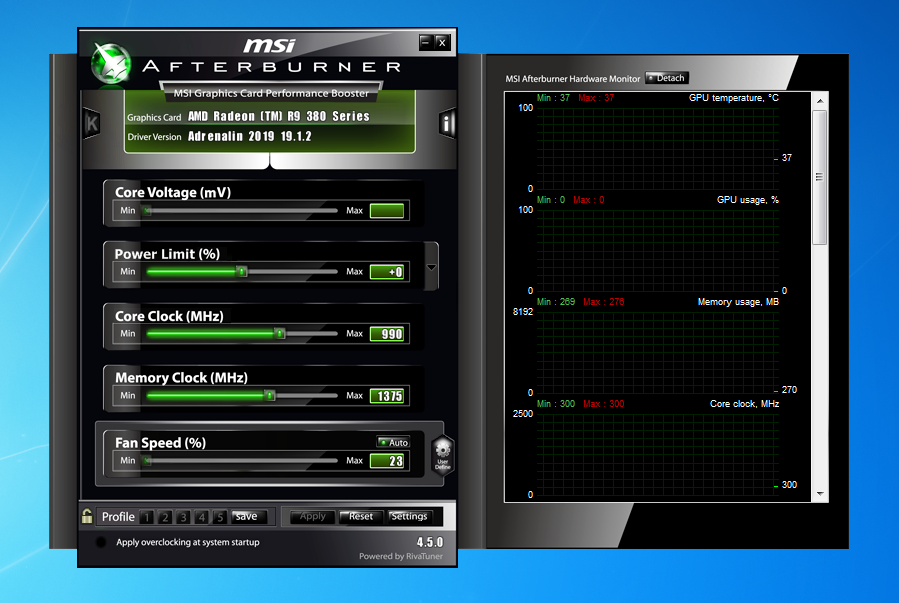
Task: Expand the Power Limit options arrow
Action: tap(431, 267)
